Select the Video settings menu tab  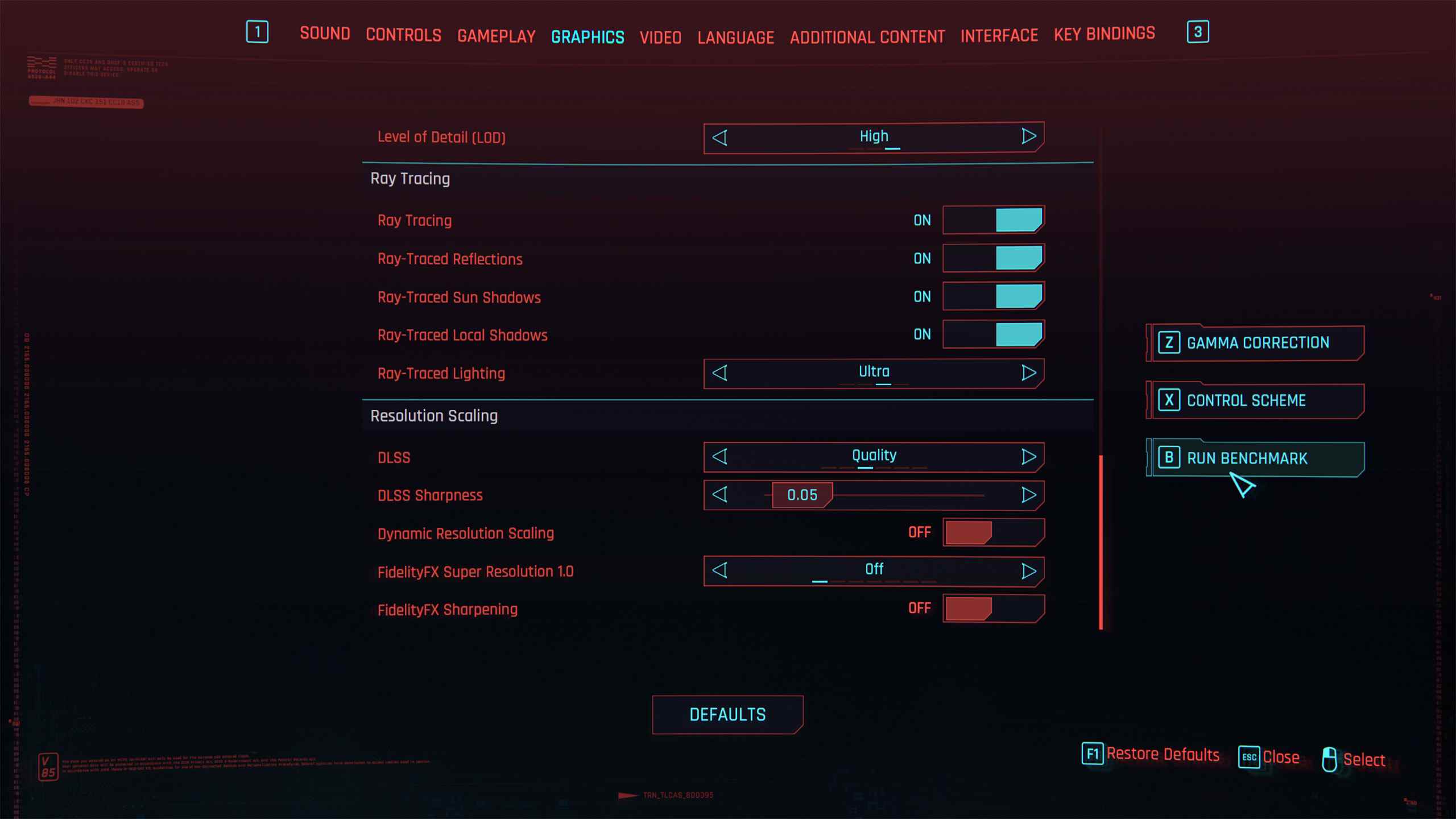[x=659, y=34]
